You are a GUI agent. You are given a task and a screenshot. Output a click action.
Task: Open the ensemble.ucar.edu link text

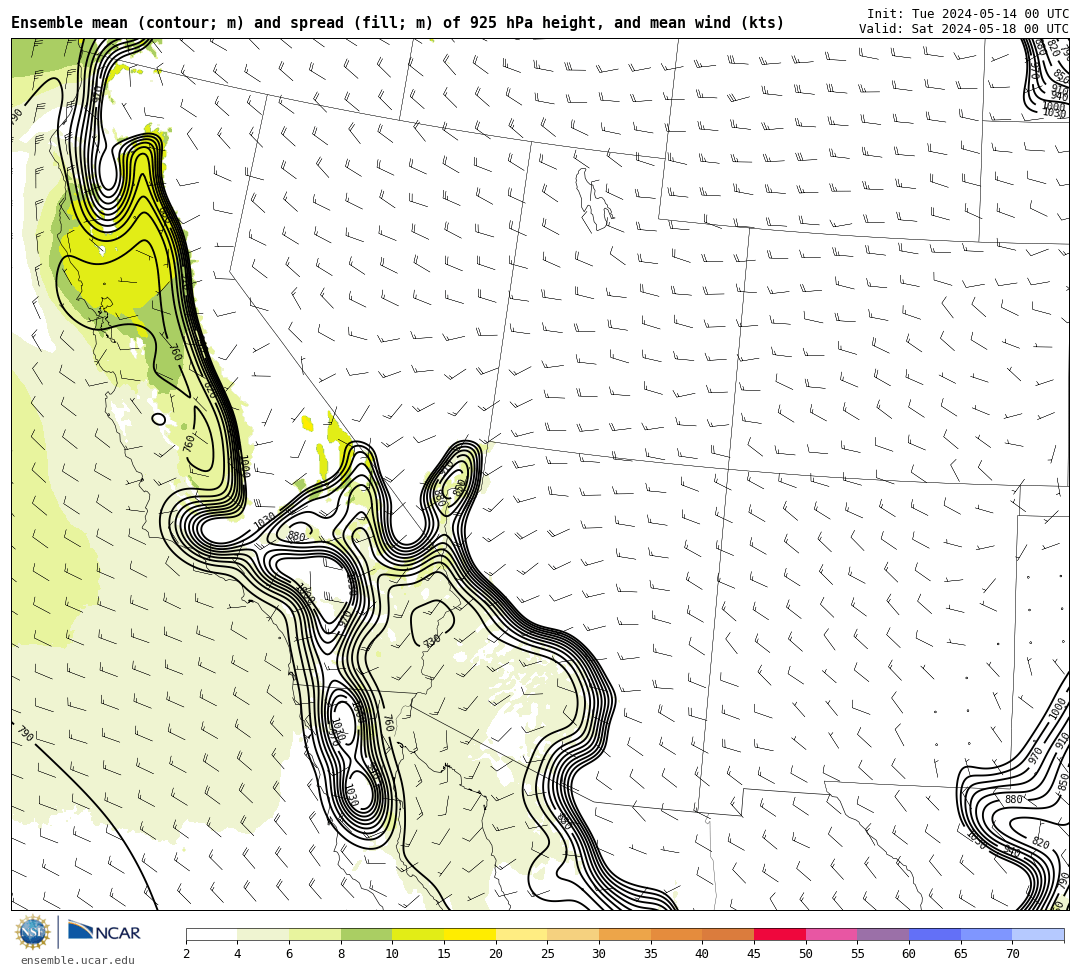(77, 961)
